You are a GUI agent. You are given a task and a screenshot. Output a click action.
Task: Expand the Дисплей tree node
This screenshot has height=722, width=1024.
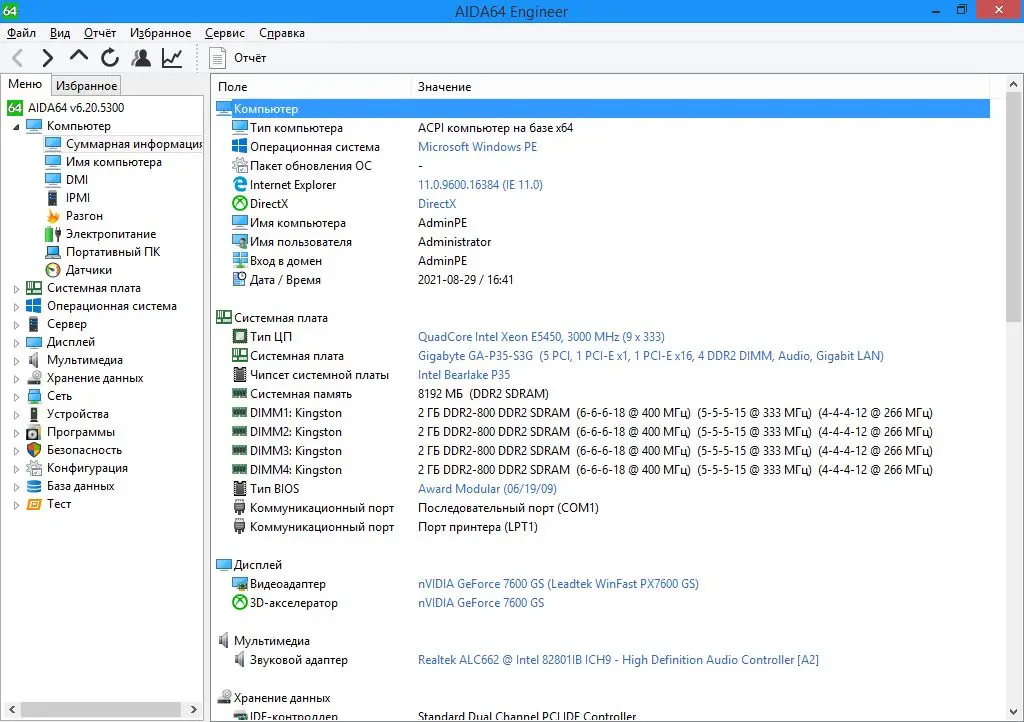16,343
